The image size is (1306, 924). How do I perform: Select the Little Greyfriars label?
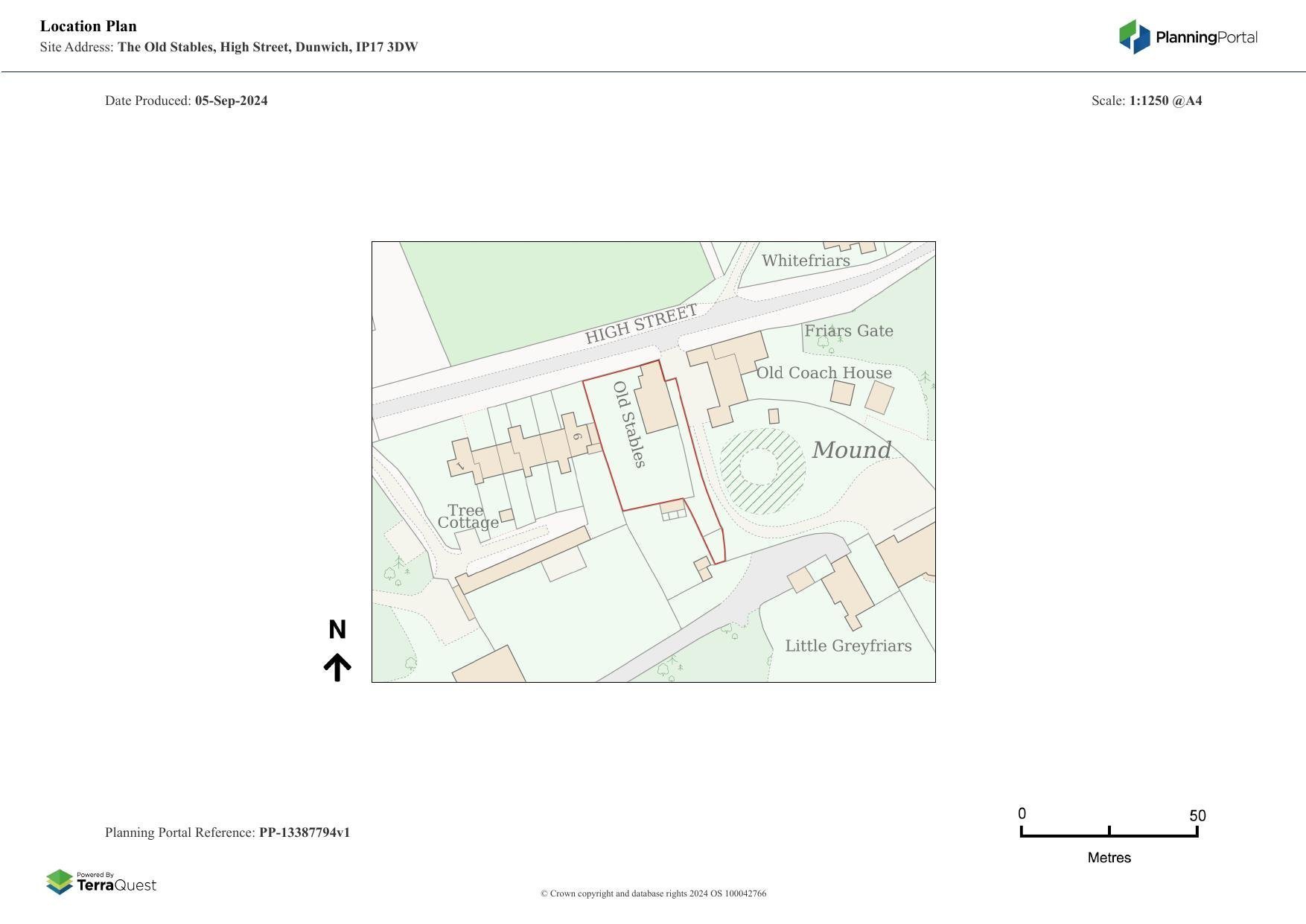click(x=848, y=646)
